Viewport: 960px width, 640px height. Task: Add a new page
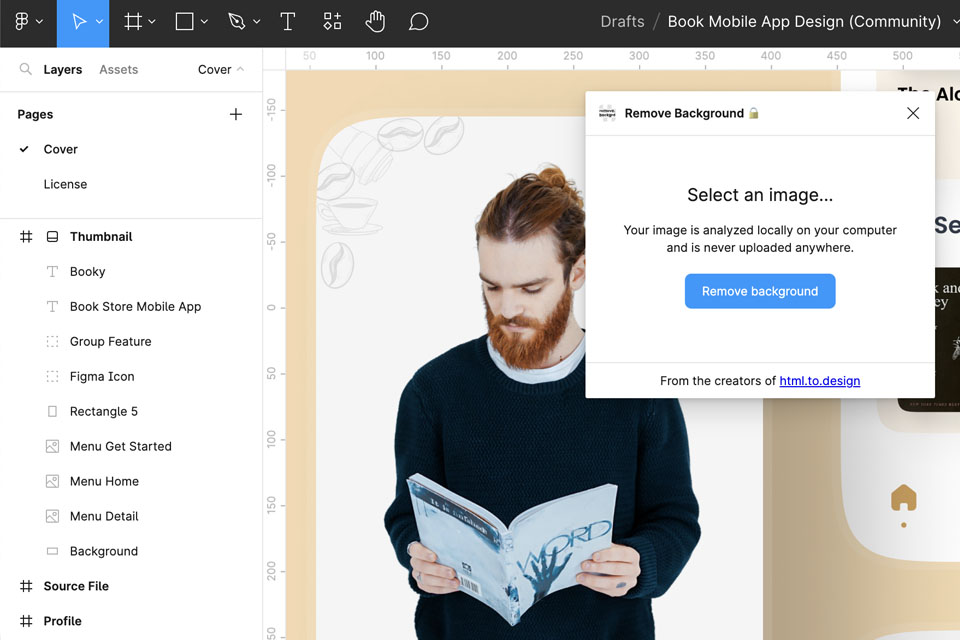[x=236, y=114]
